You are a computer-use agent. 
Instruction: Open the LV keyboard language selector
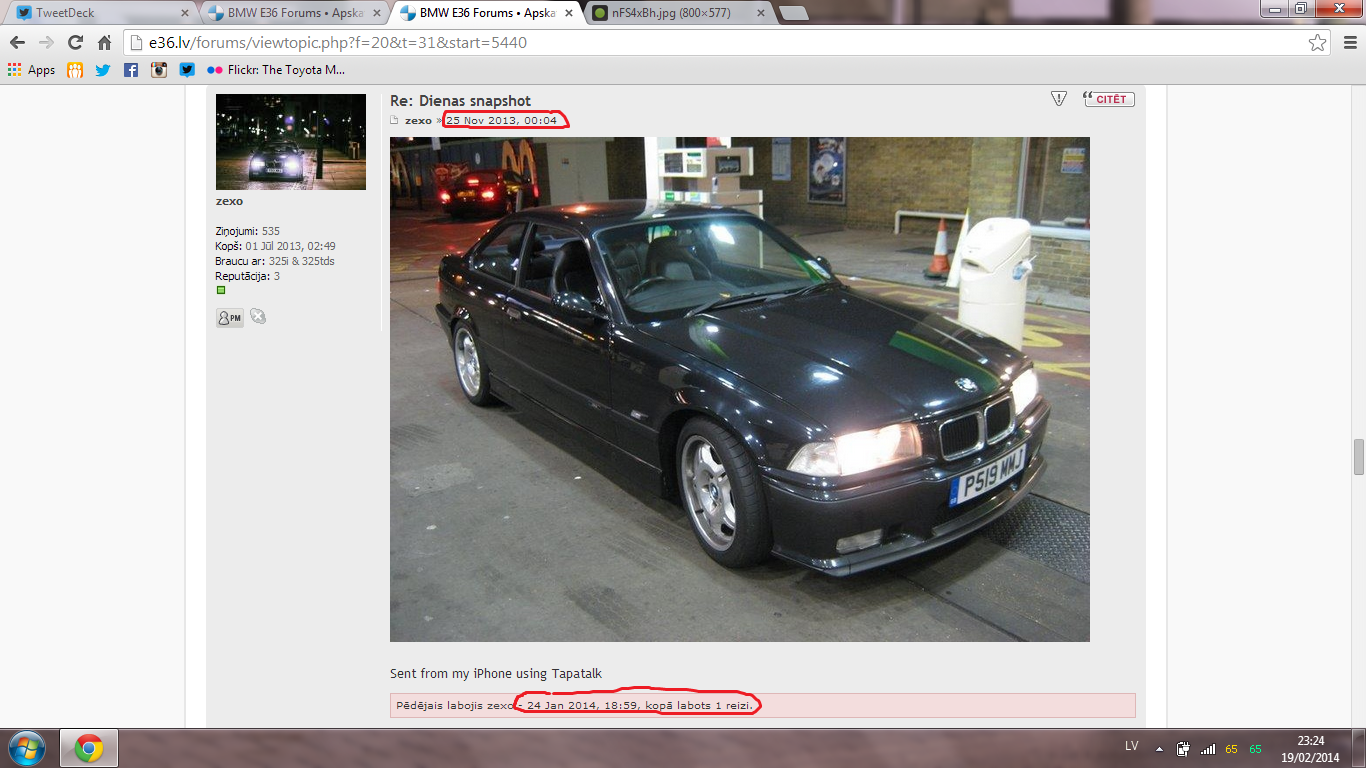pos(1132,747)
